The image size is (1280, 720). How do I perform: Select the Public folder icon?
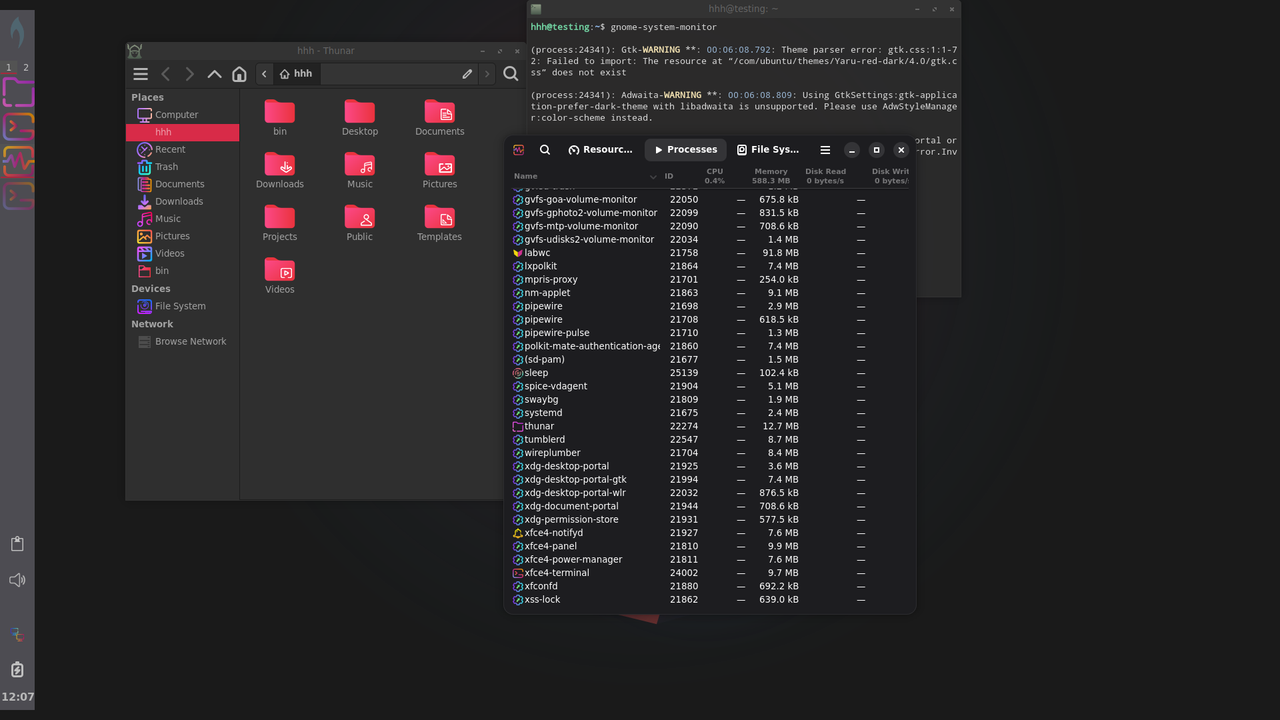pyautogui.click(x=360, y=217)
